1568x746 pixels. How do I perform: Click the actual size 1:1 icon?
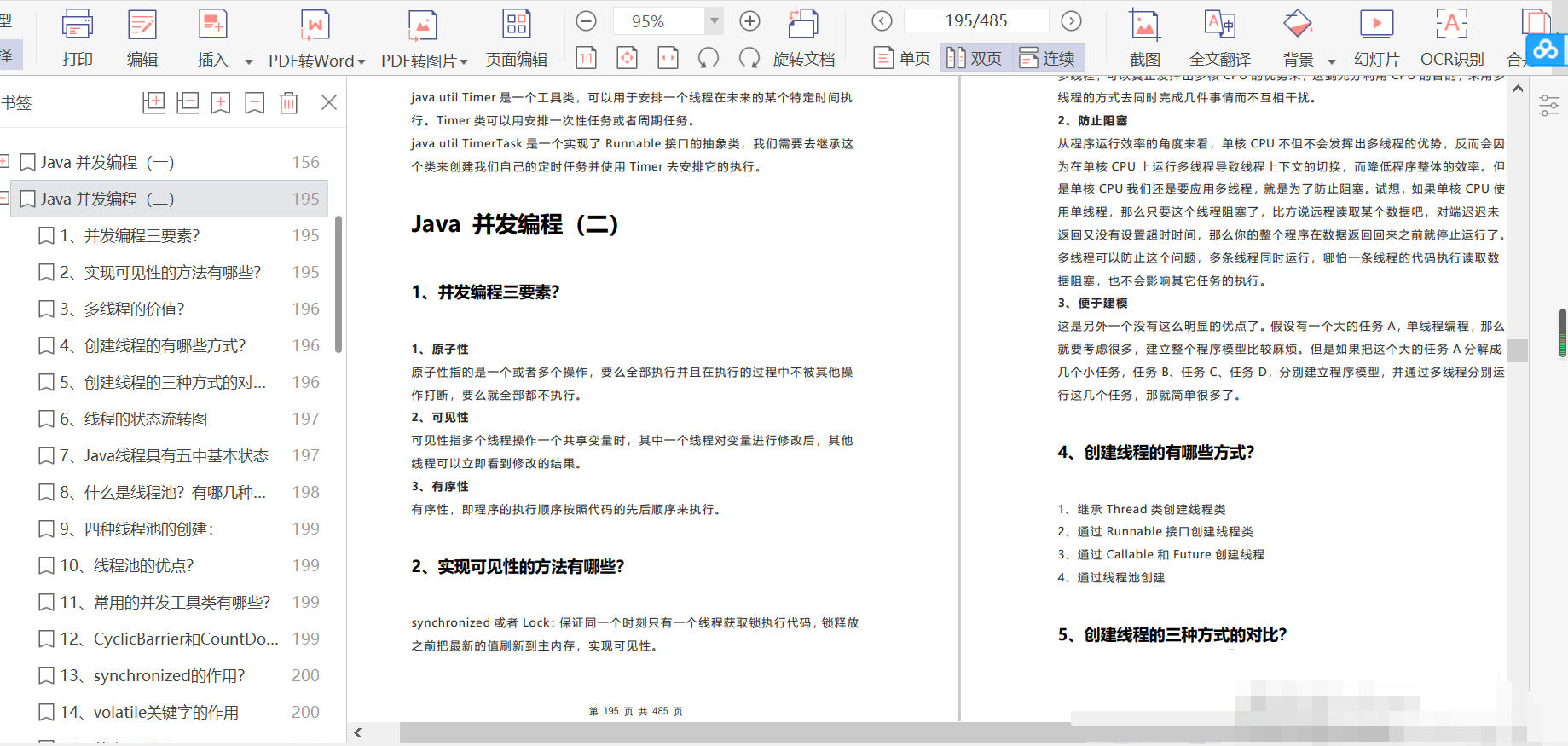coord(587,58)
